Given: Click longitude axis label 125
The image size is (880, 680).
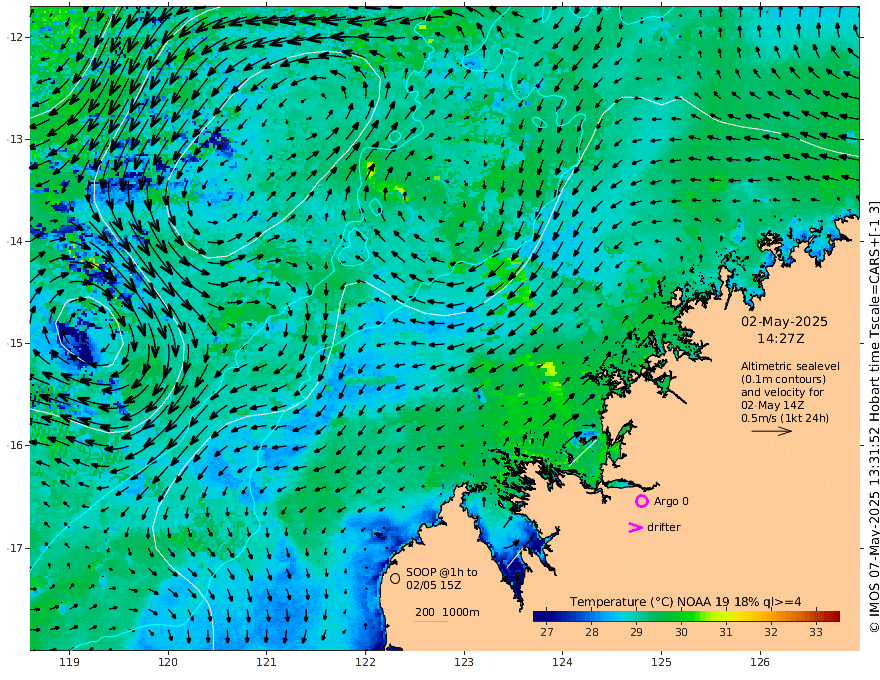Looking at the screenshot, I should tap(661, 663).
